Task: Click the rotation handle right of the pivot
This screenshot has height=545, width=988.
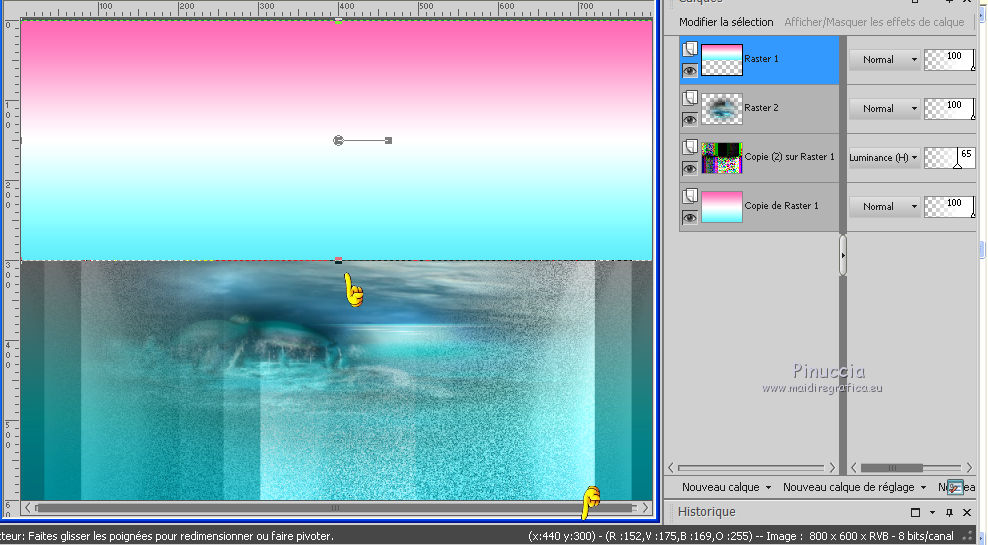Action: (x=389, y=141)
